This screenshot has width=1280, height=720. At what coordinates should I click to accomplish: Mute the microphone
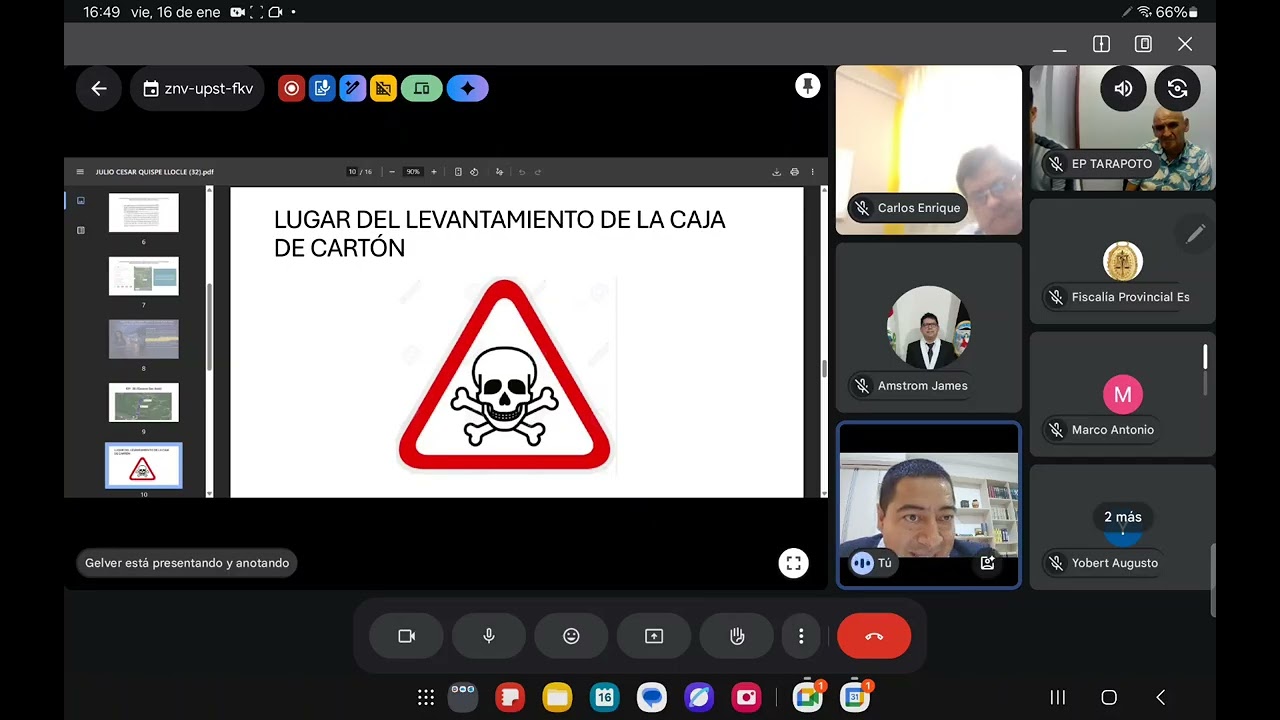[489, 636]
